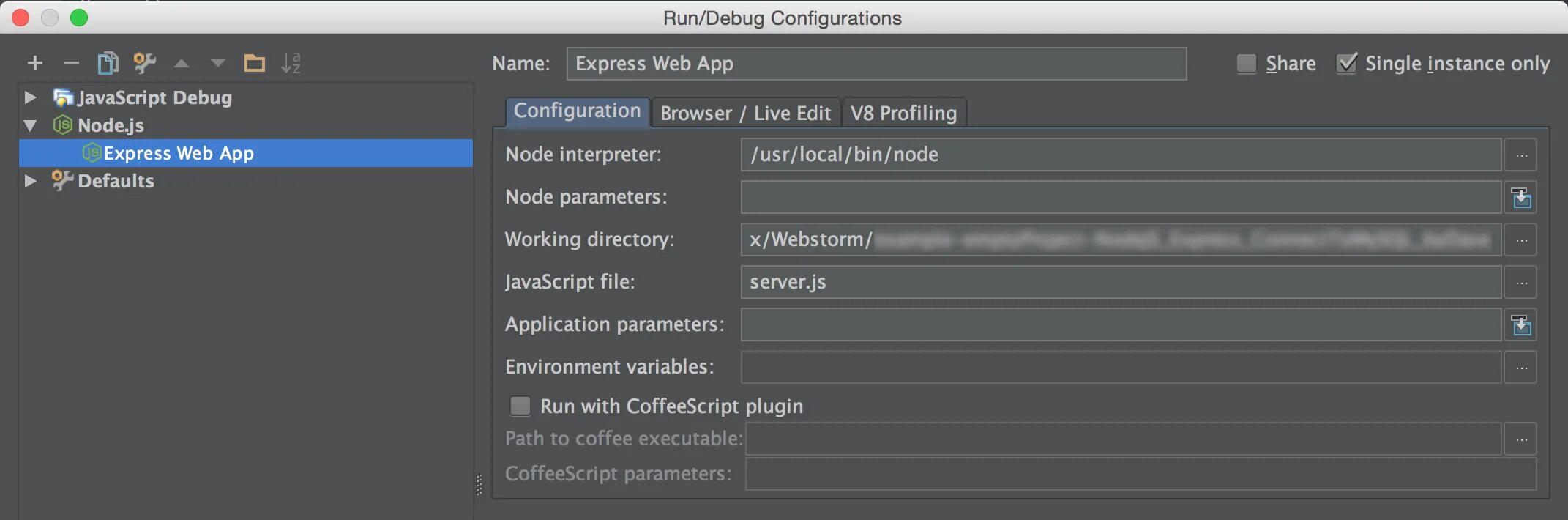Collapse the Node.js tree node
This screenshot has height=520, width=1568.
[x=30, y=125]
